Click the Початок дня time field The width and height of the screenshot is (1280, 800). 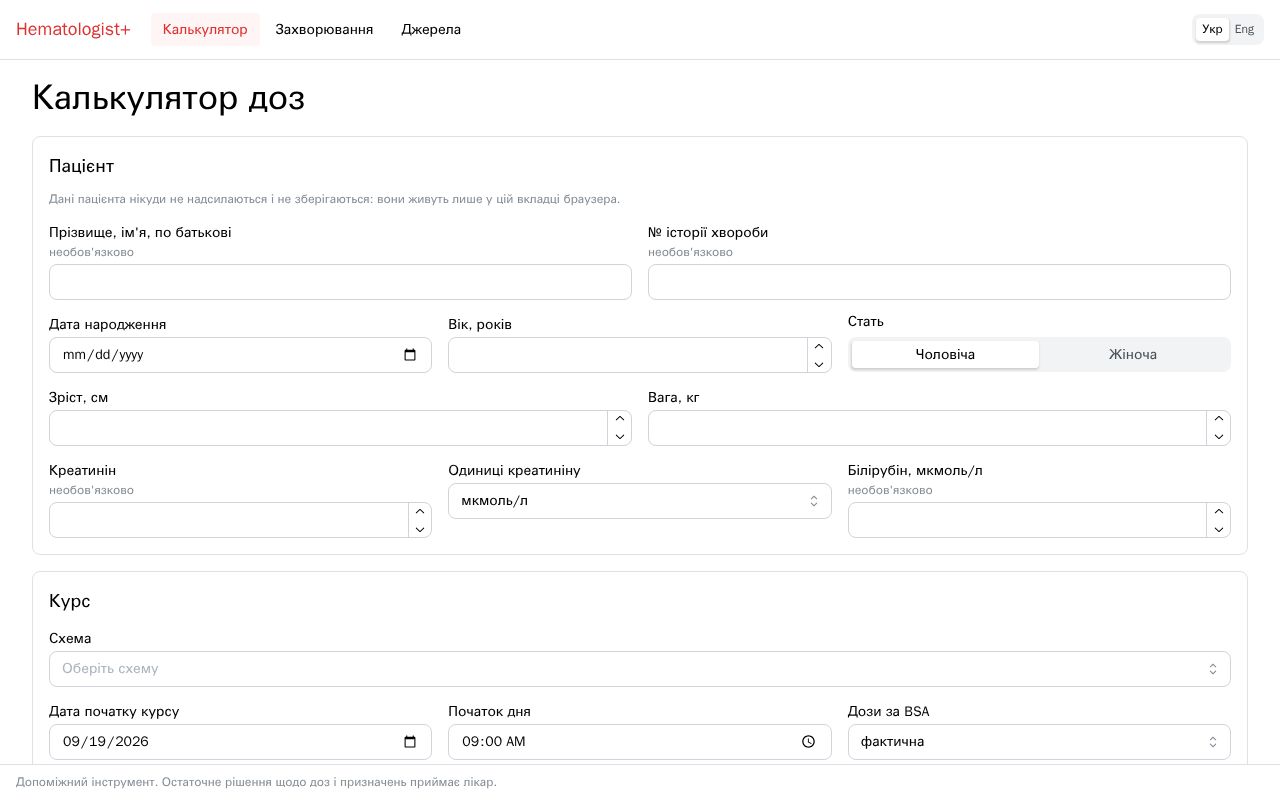click(x=640, y=742)
